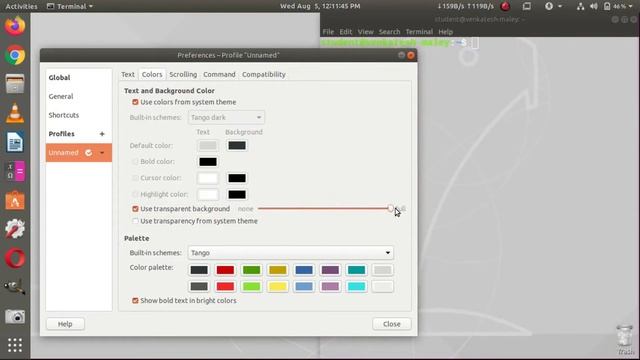Open the Files manager dock icon
This screenshot has height=360, width=640.
[x=15, y=84]
